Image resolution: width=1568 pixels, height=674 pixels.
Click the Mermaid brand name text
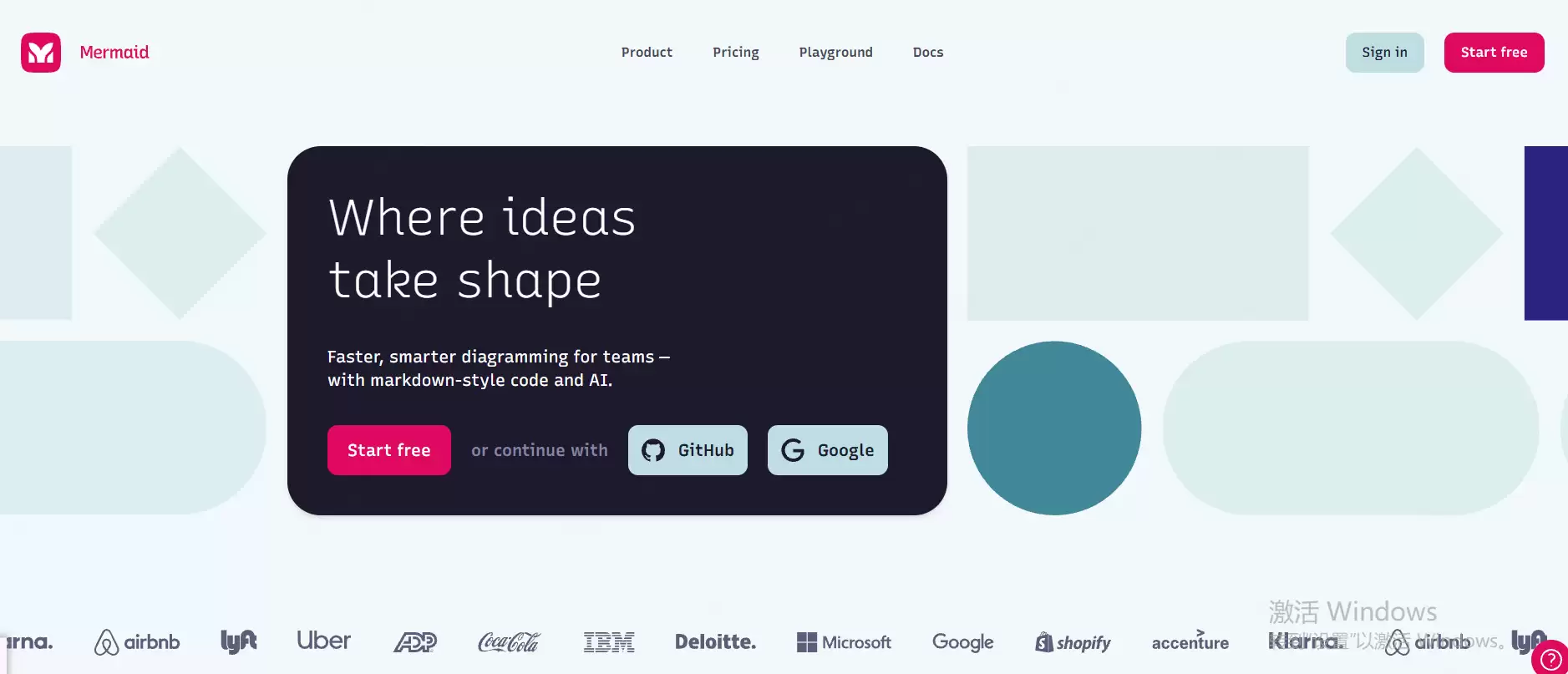[x=114, y=53]
